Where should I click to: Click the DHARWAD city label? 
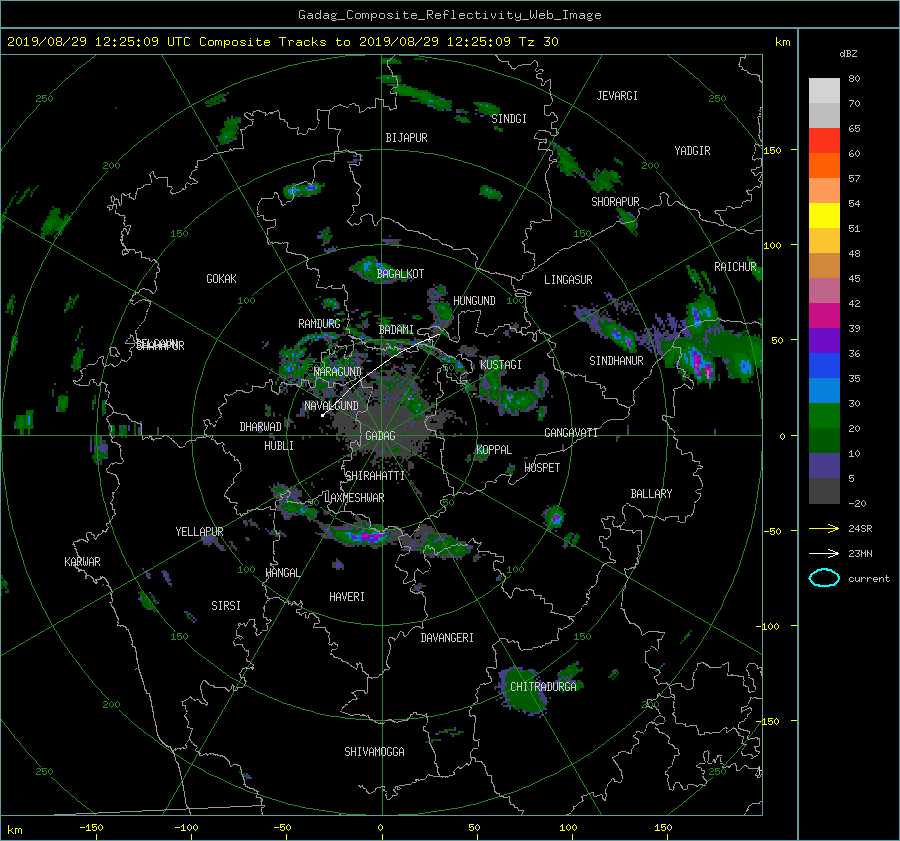260,427
